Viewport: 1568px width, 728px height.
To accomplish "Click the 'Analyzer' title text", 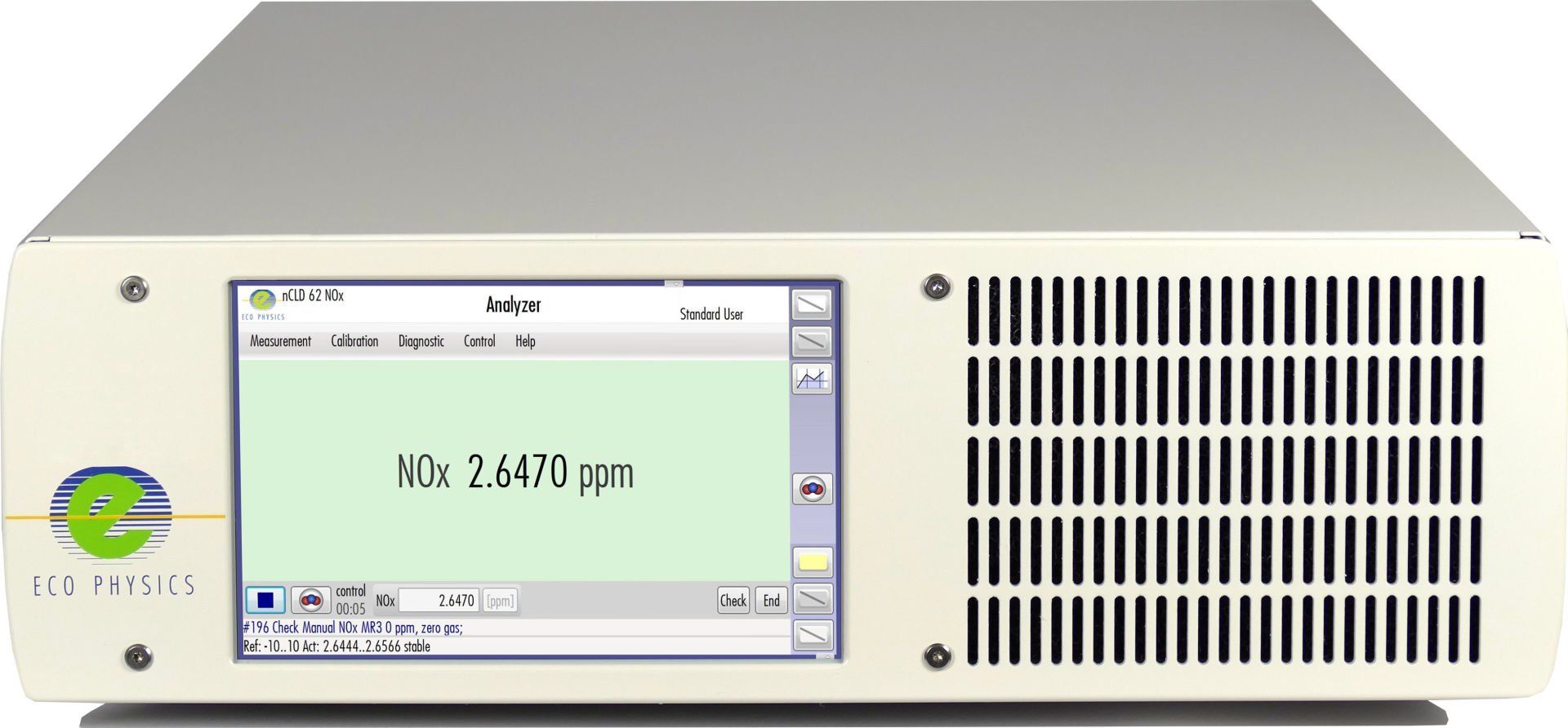I will [514, 305].
